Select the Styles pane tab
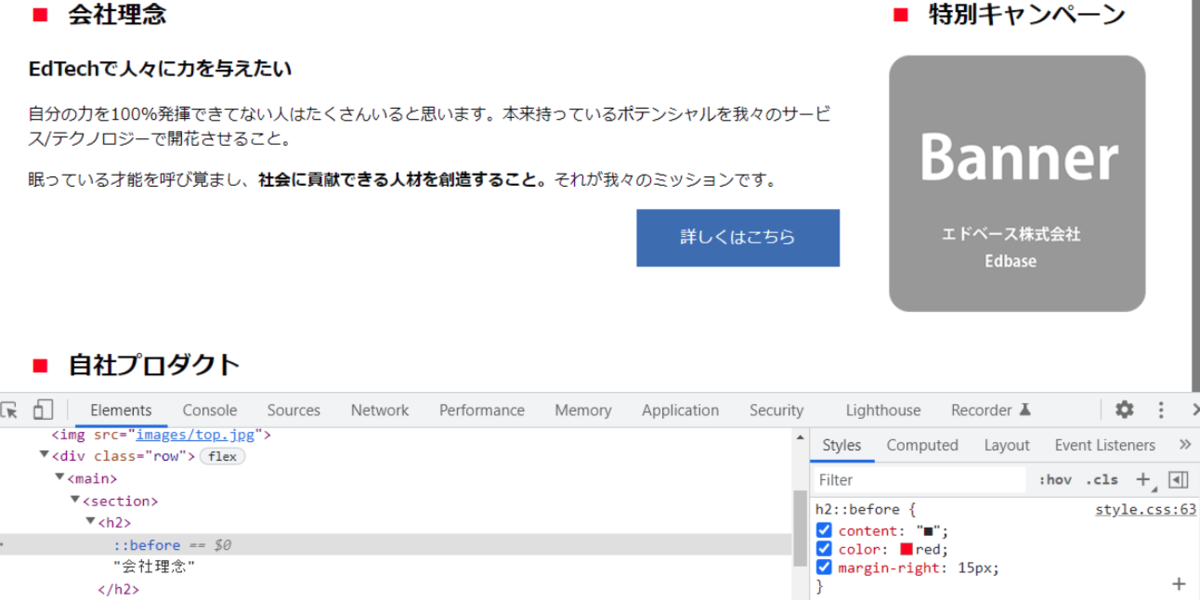1200x600 pixels. click(842, 445)
